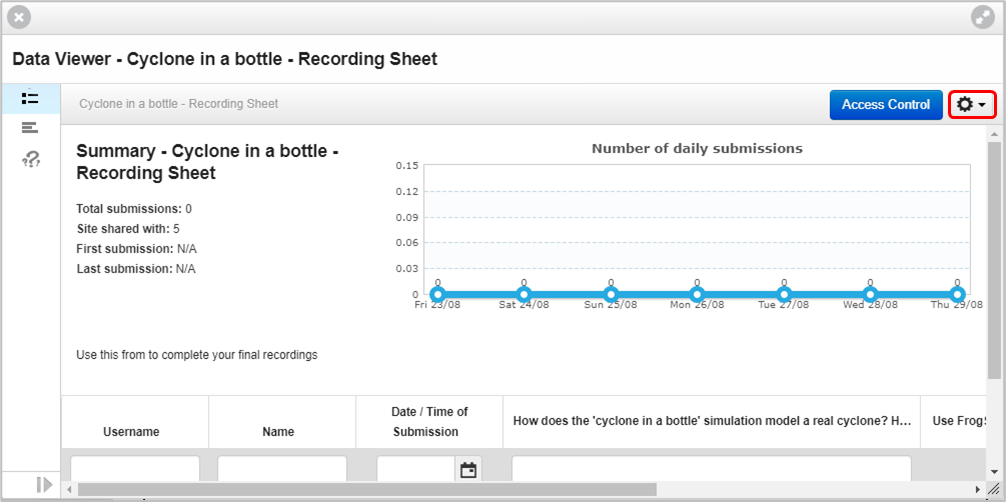Focus the Username filter input field
This screenshot has width=1006, height=502.
pyautogui.click(x=135, y=469)
